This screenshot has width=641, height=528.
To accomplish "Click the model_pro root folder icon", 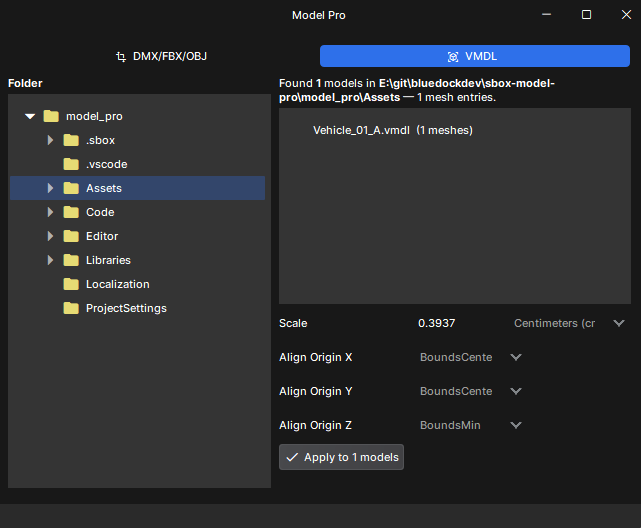I will click(51, 116).
